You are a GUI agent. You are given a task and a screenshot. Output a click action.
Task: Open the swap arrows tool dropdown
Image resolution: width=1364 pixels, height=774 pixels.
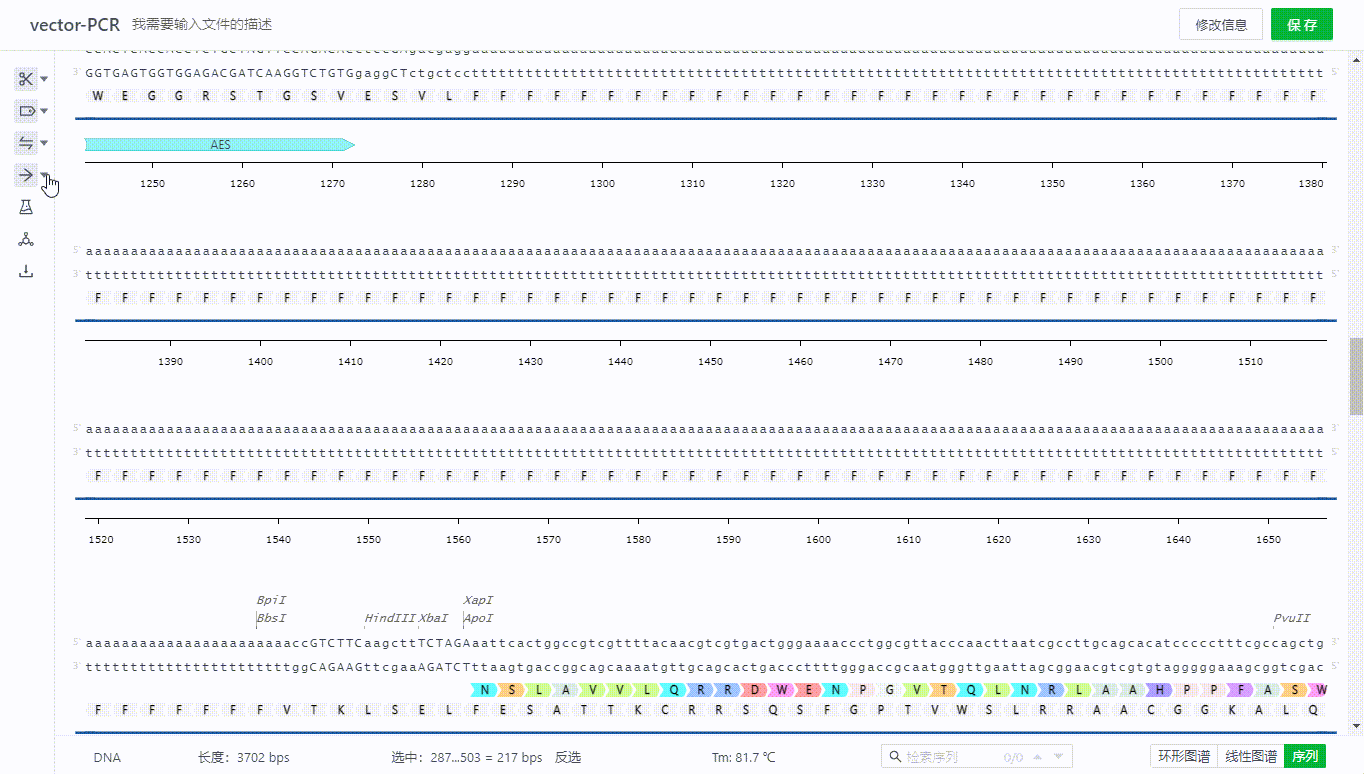44,143
